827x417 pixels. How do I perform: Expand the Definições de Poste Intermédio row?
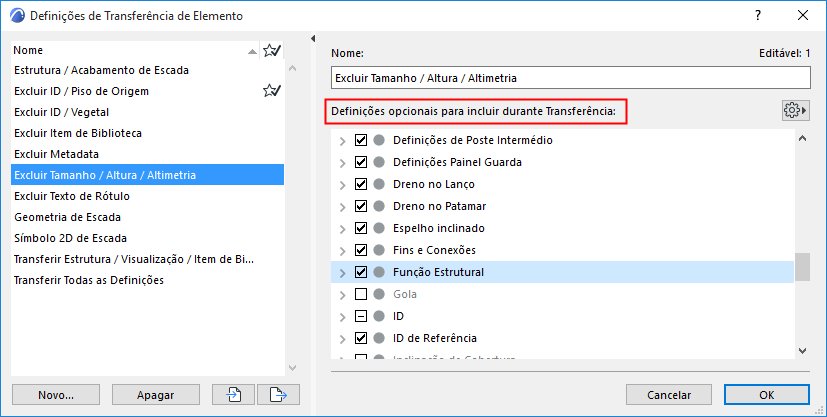coord(343,140)
